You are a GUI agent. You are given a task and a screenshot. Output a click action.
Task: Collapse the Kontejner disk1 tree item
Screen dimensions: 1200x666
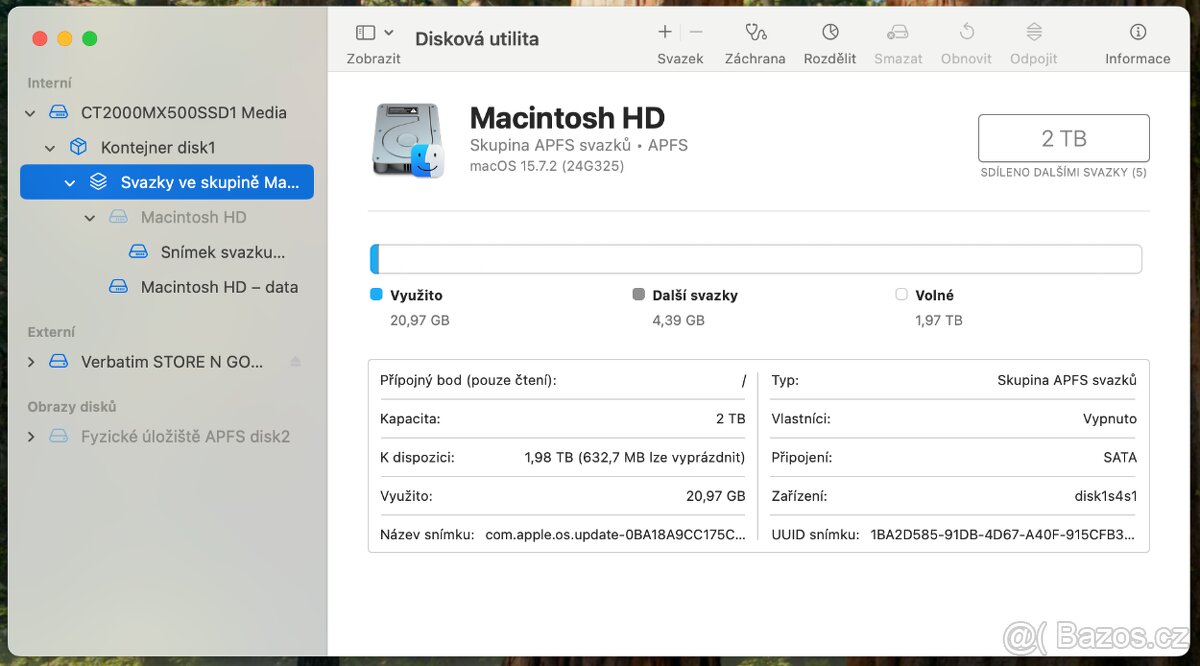pyautogui.click(x=48, y=147)
